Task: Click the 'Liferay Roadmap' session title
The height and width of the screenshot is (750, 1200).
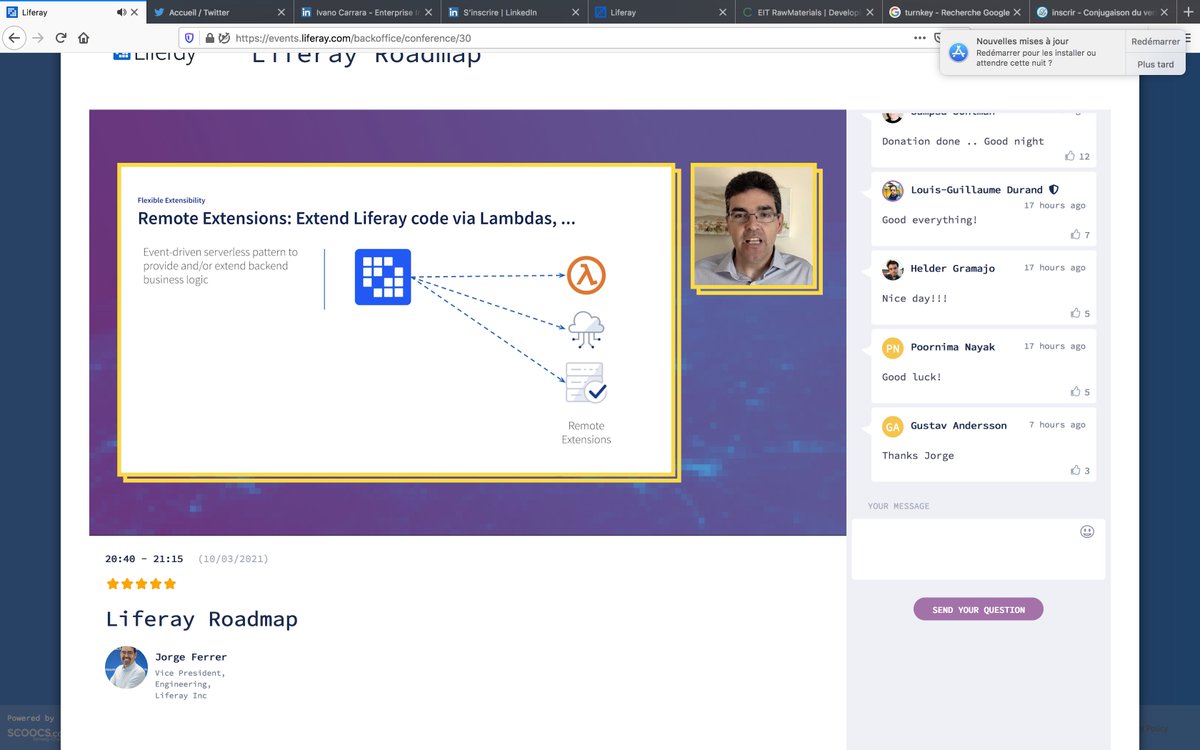Action: [x=202, y=619]
